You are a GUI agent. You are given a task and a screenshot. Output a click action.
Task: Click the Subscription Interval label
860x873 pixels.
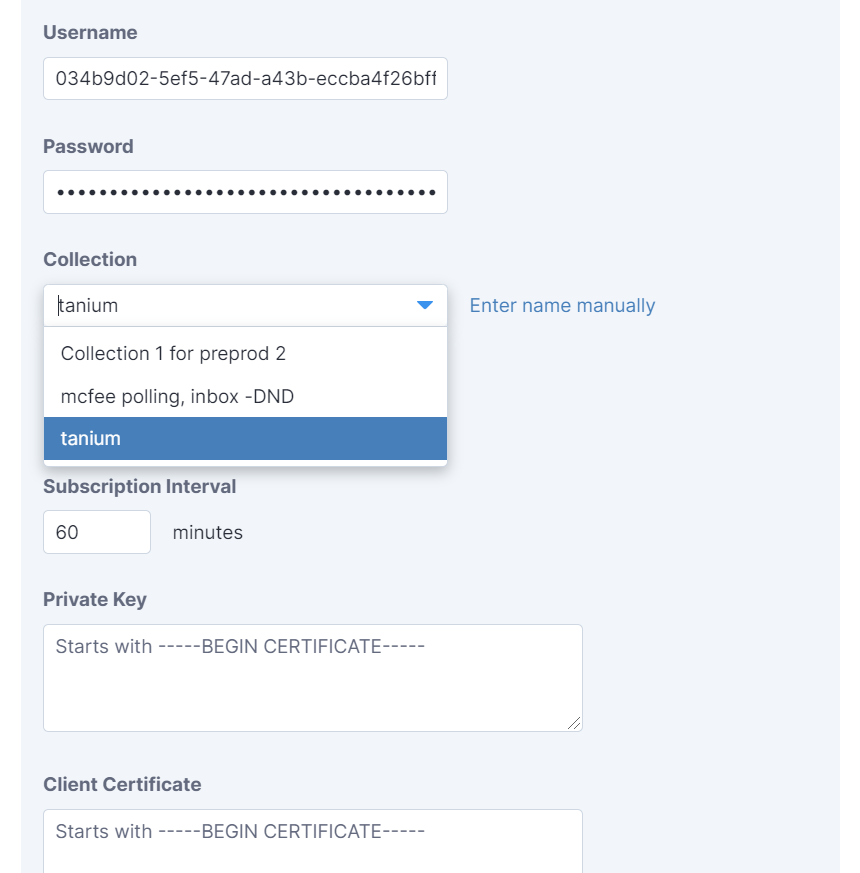tap(139, 487)
